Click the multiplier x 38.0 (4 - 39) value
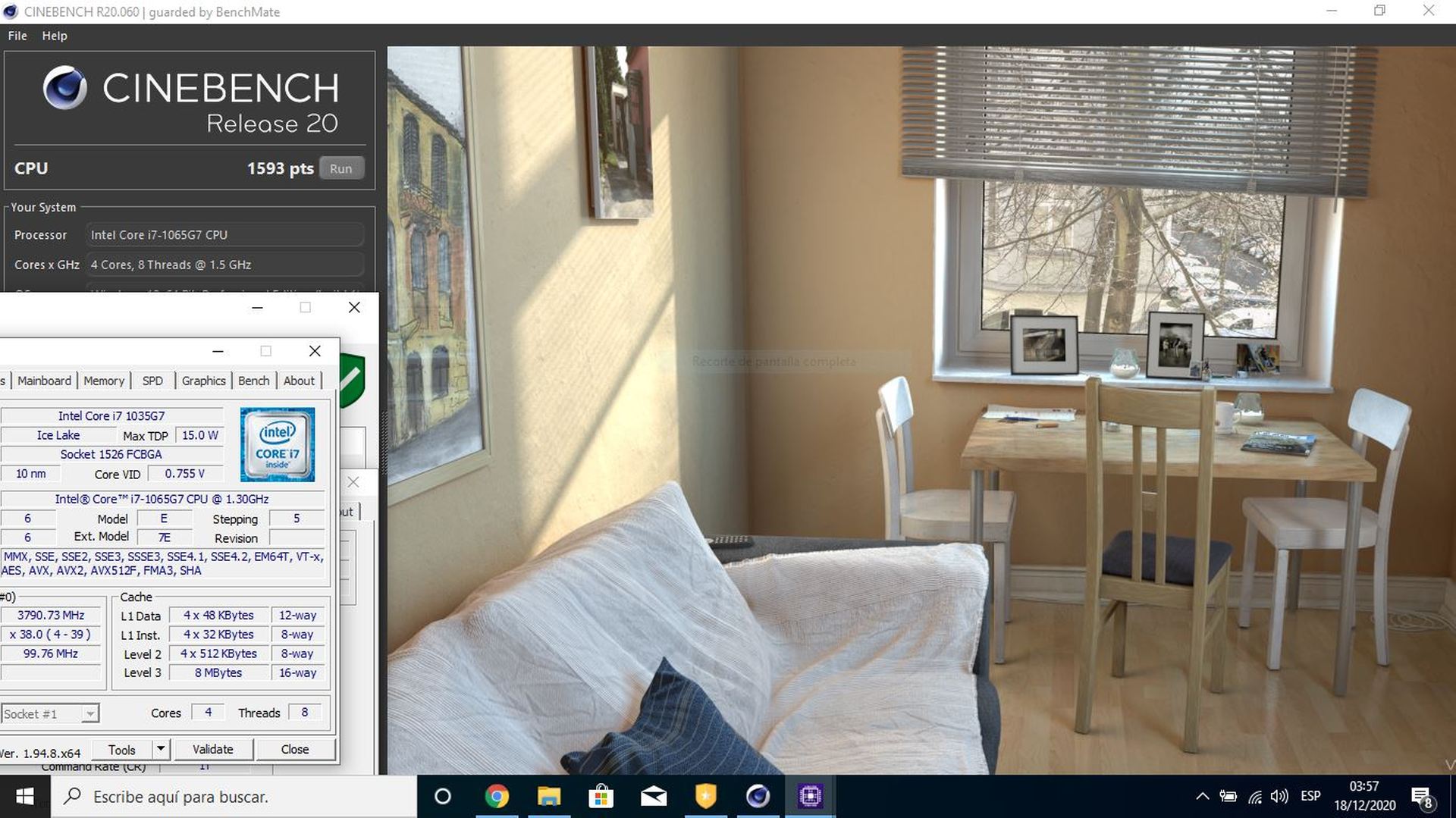 click(51, 635)
